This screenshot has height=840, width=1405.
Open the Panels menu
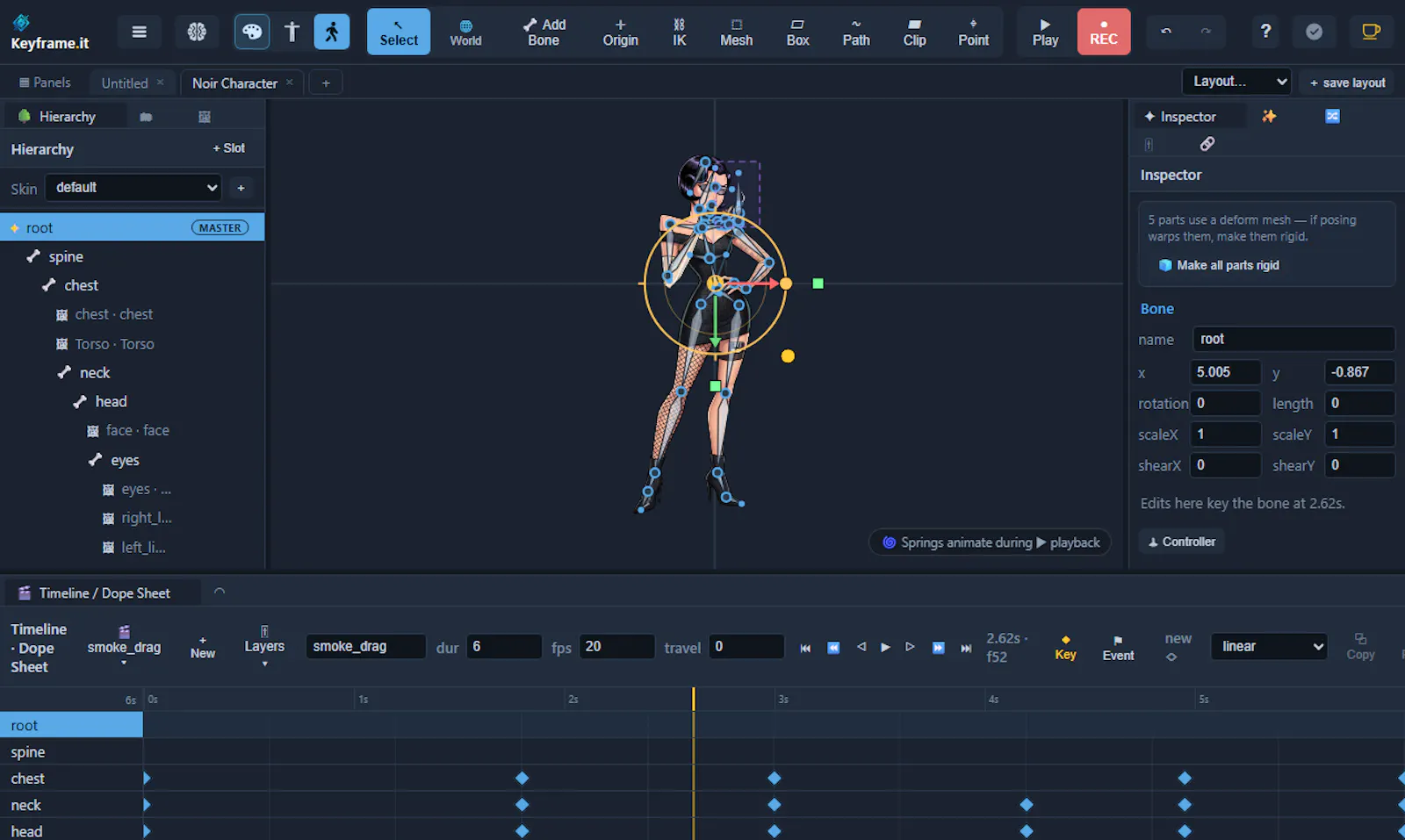tap(45, 83)
